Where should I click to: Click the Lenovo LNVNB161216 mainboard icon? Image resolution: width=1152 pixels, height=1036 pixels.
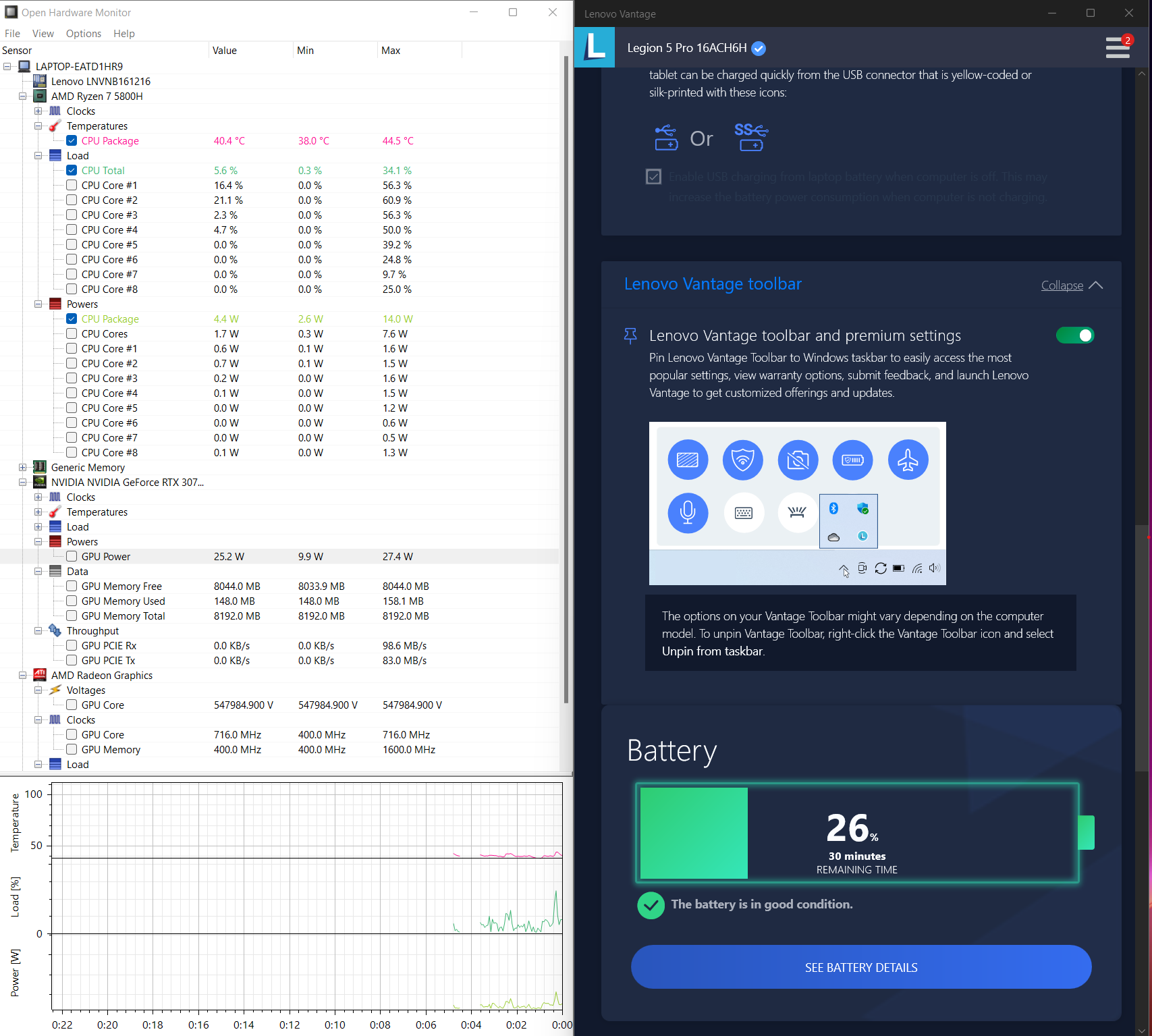click(x=40, y=81)
